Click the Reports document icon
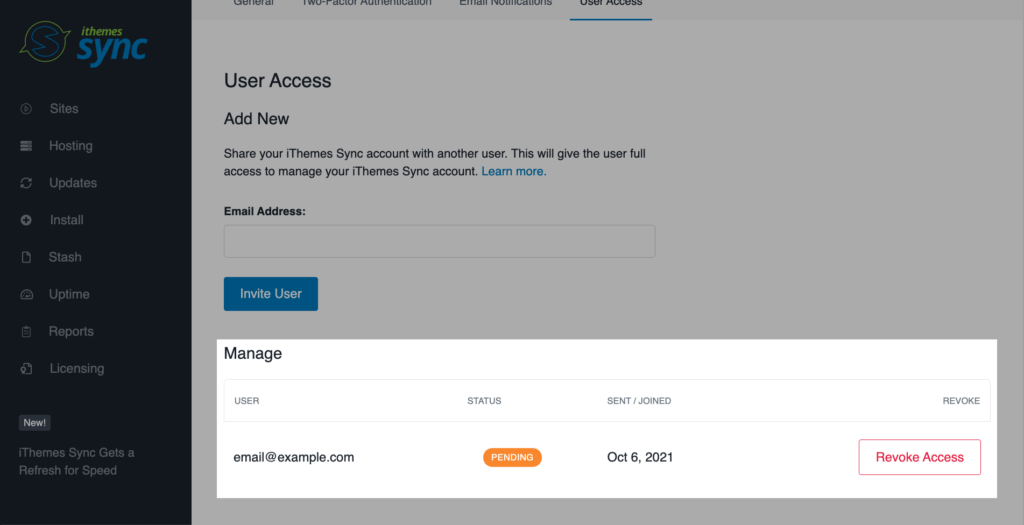 tap(27, 331)
